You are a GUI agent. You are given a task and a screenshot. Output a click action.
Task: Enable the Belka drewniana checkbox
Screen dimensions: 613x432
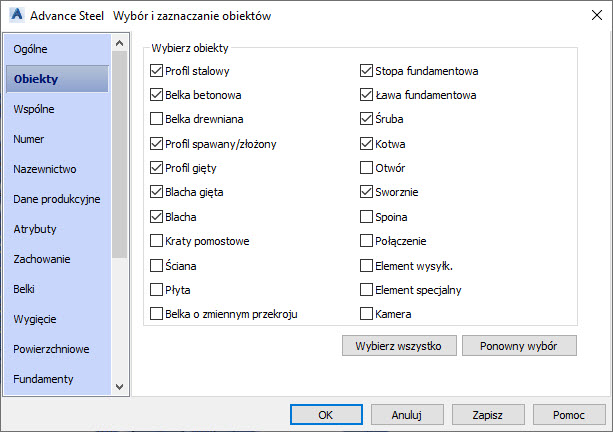(x=157, y=120)
